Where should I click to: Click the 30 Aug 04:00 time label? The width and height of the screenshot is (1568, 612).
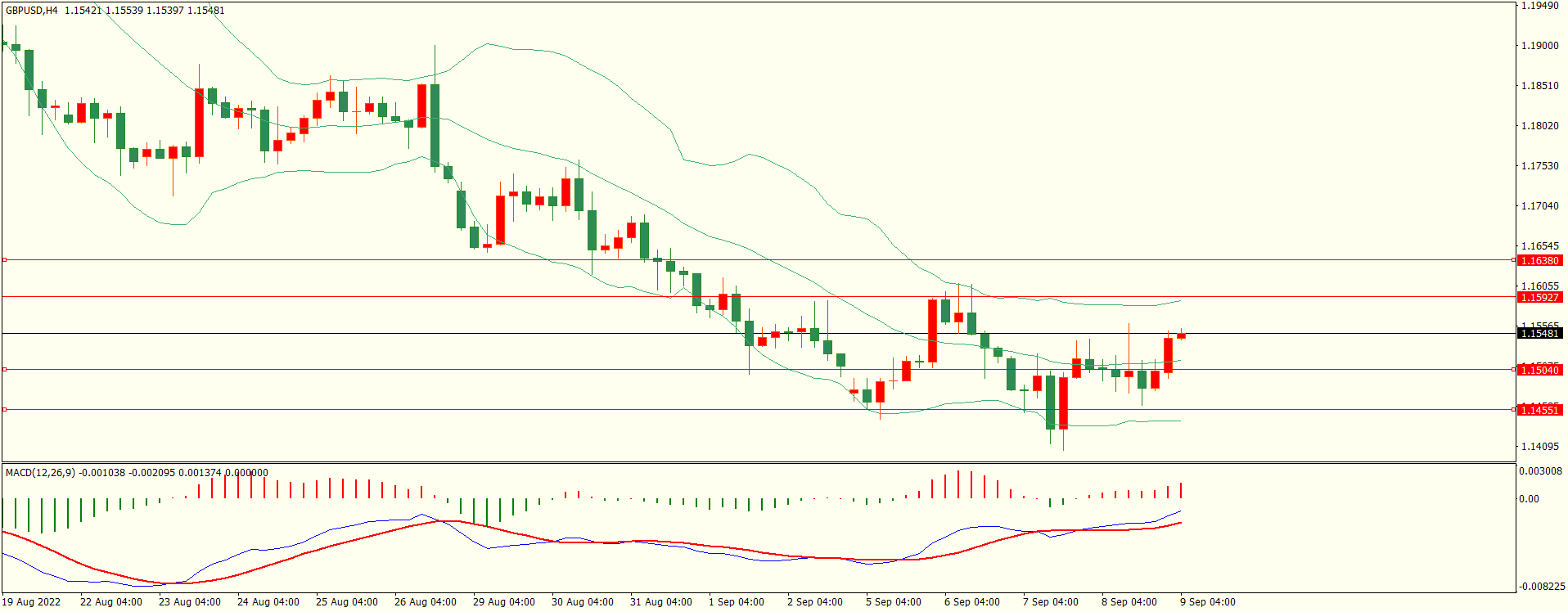tap(583, 602)
